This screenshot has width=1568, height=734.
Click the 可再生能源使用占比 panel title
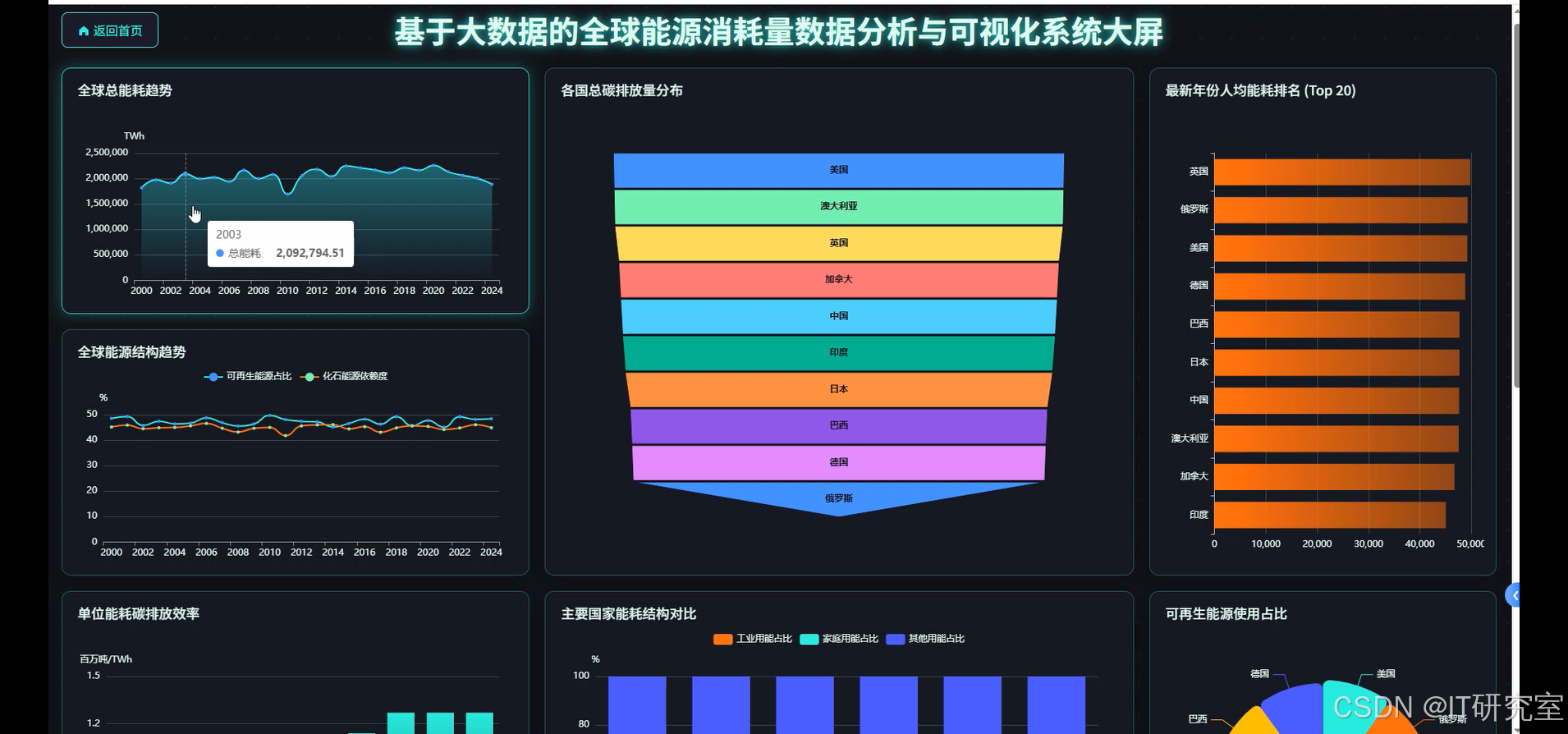[1226, 614]
